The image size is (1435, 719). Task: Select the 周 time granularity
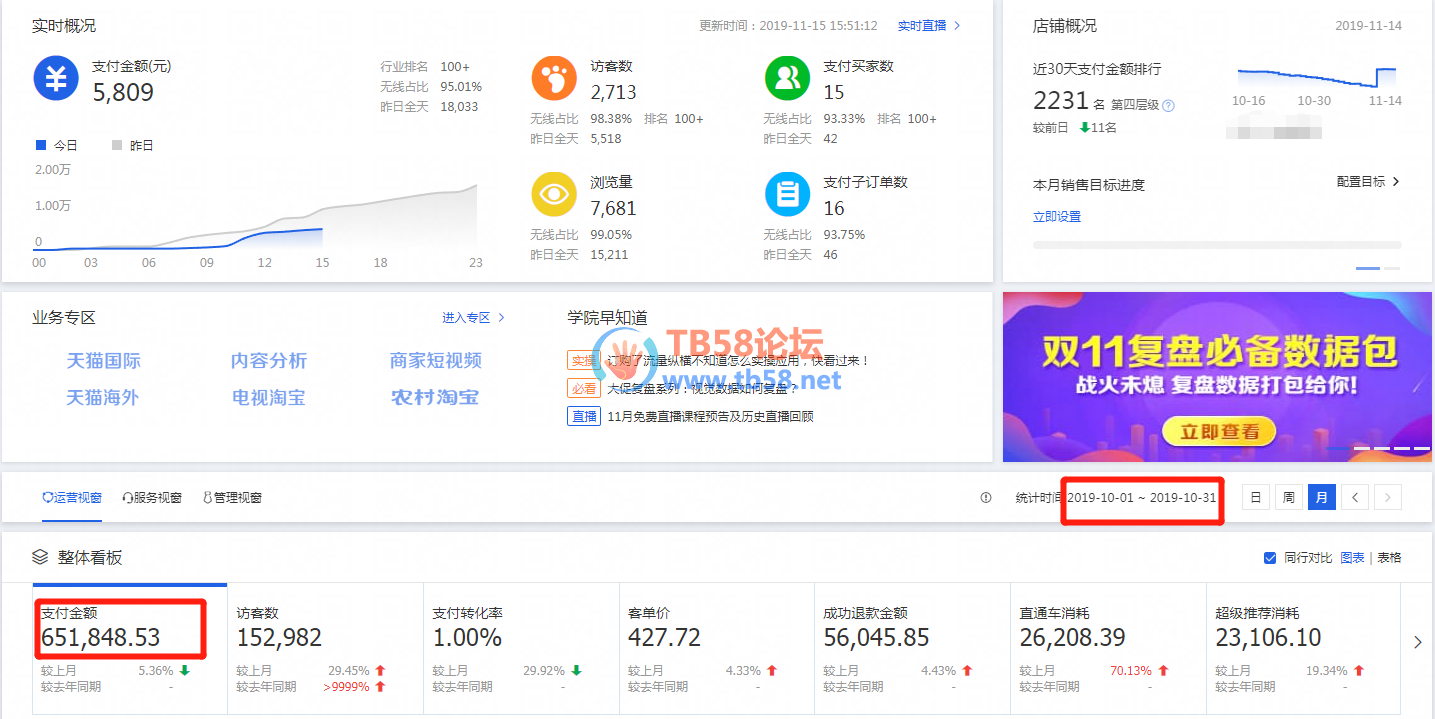(x=1289, y=497)
